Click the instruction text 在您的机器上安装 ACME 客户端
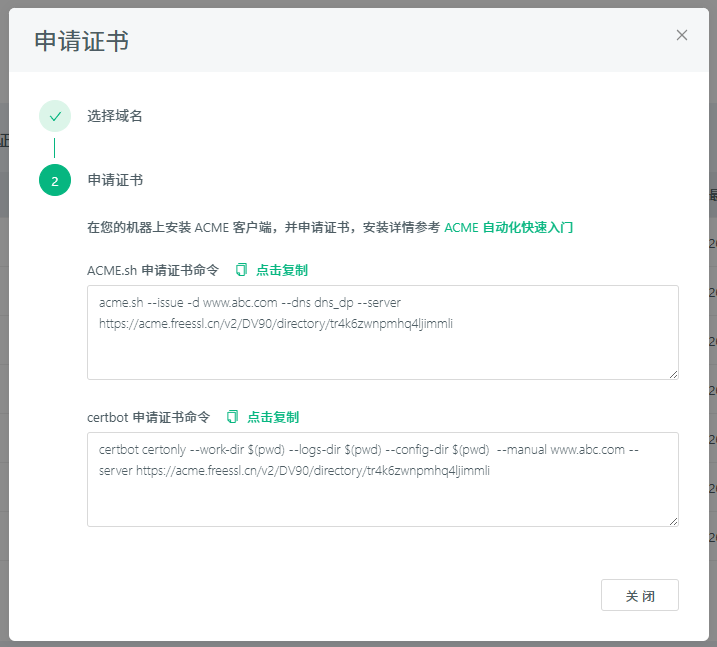 [x=179, y=227]
